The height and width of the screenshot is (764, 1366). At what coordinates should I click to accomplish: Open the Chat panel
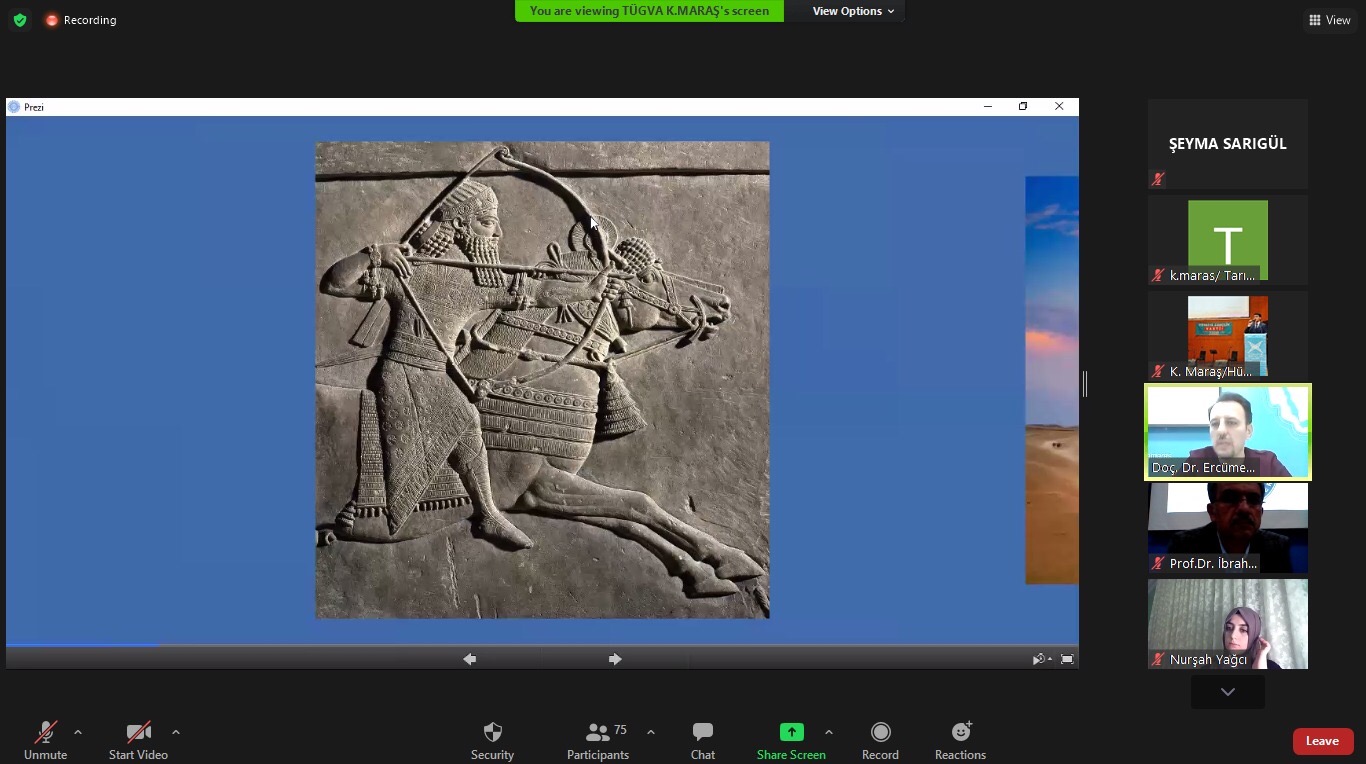[702, 733]
